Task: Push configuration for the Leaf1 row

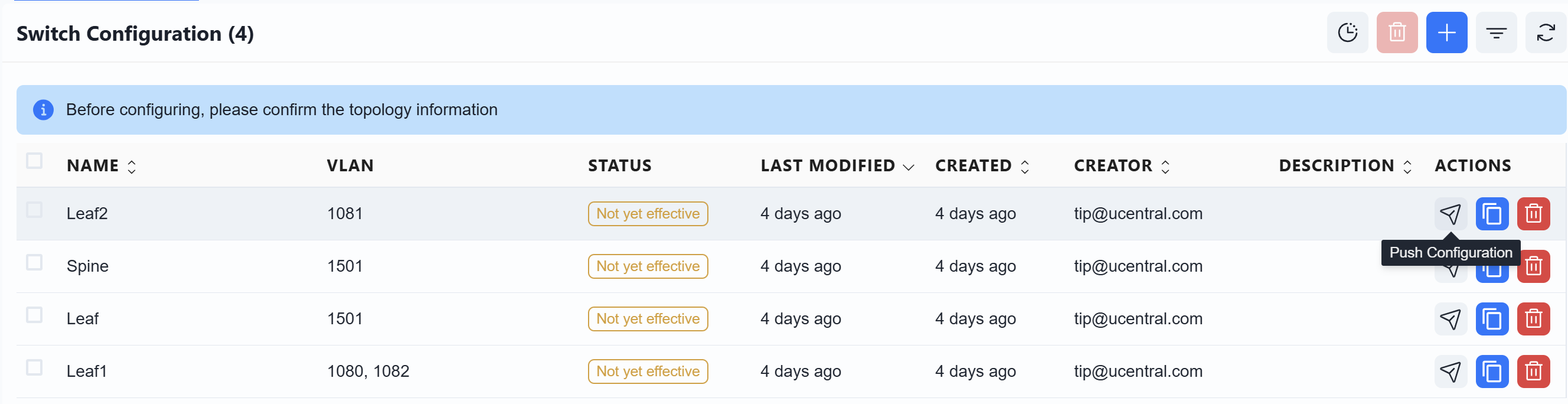Action: [x=1451, y=372]
